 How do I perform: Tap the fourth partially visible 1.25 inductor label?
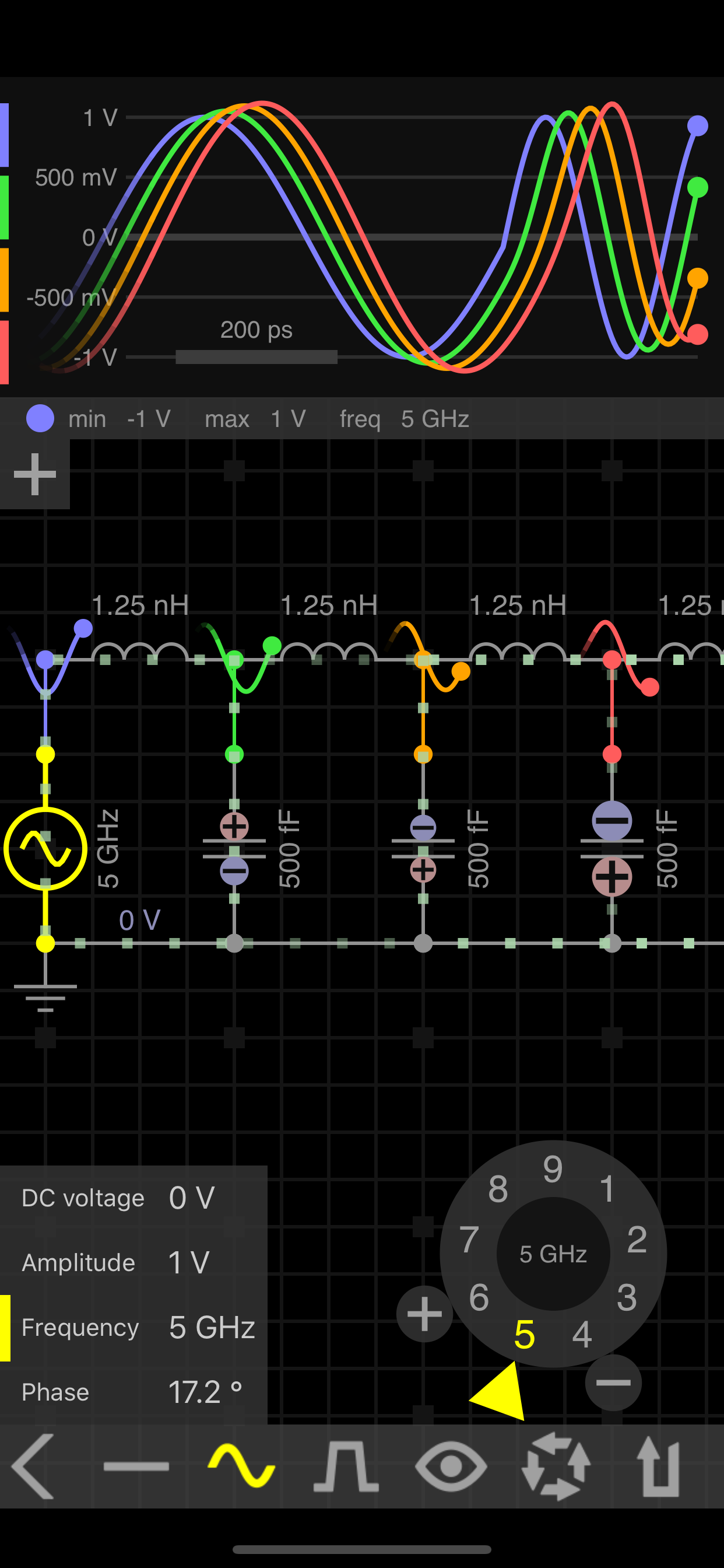click(691, 605)
